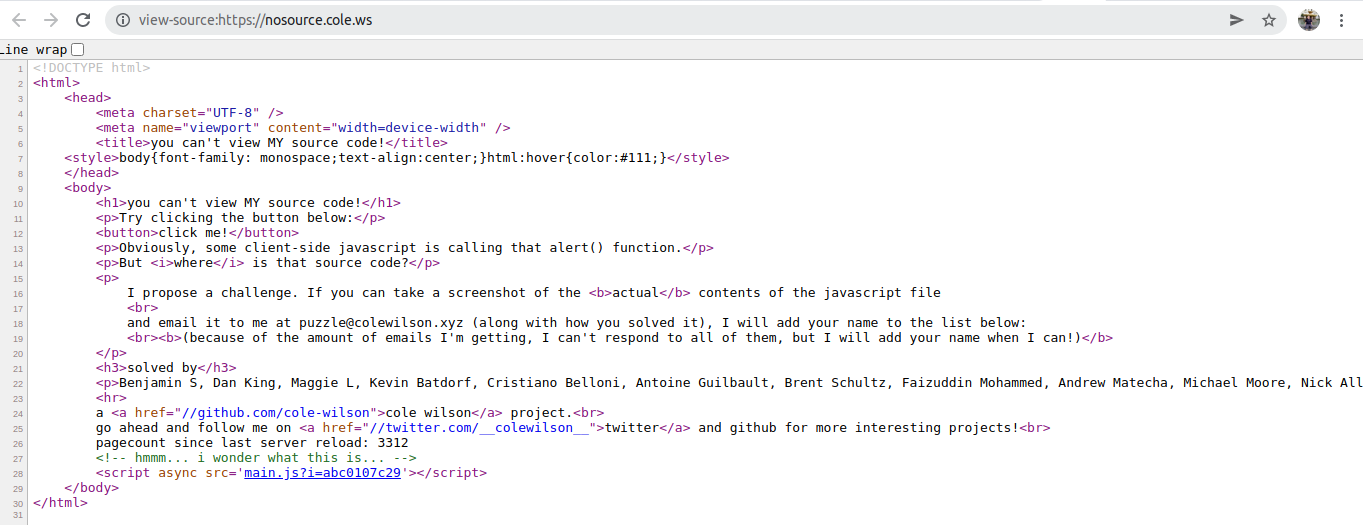1363x525 pixels.
Task: Open the Chrome three-dot menu
Action: (x=1341, y=20)
